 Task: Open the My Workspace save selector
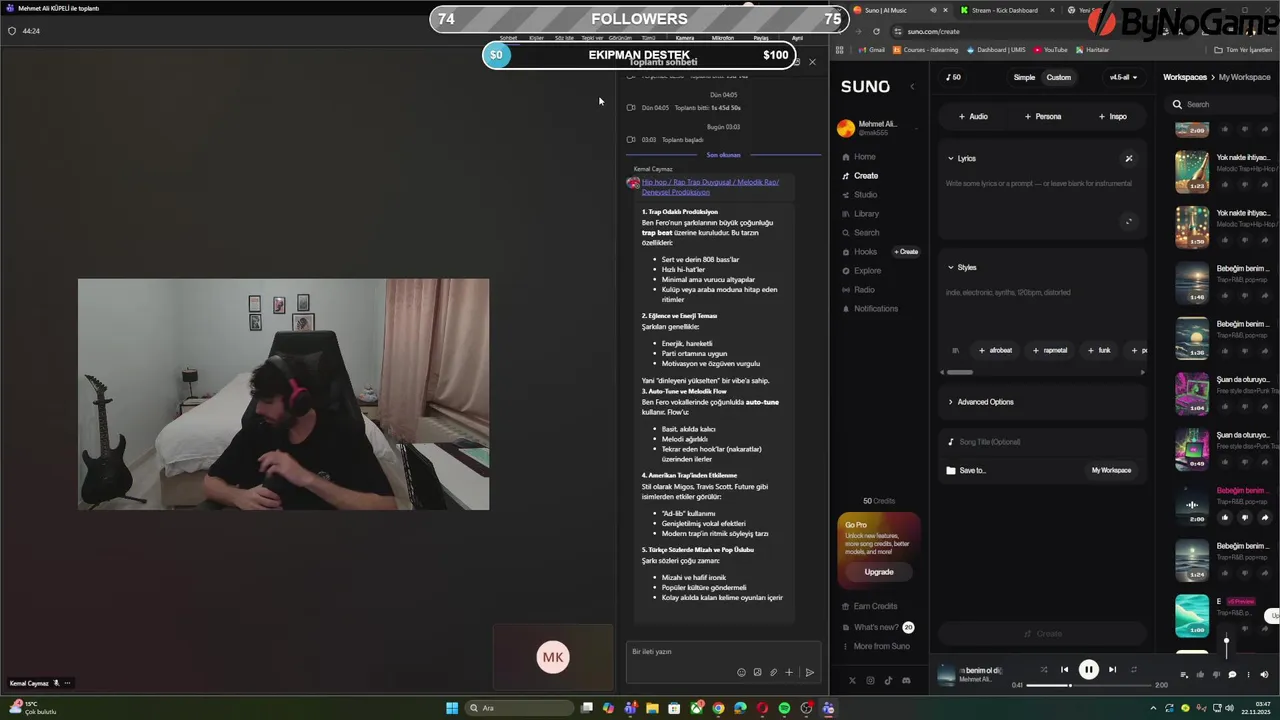pos(1111,470)
